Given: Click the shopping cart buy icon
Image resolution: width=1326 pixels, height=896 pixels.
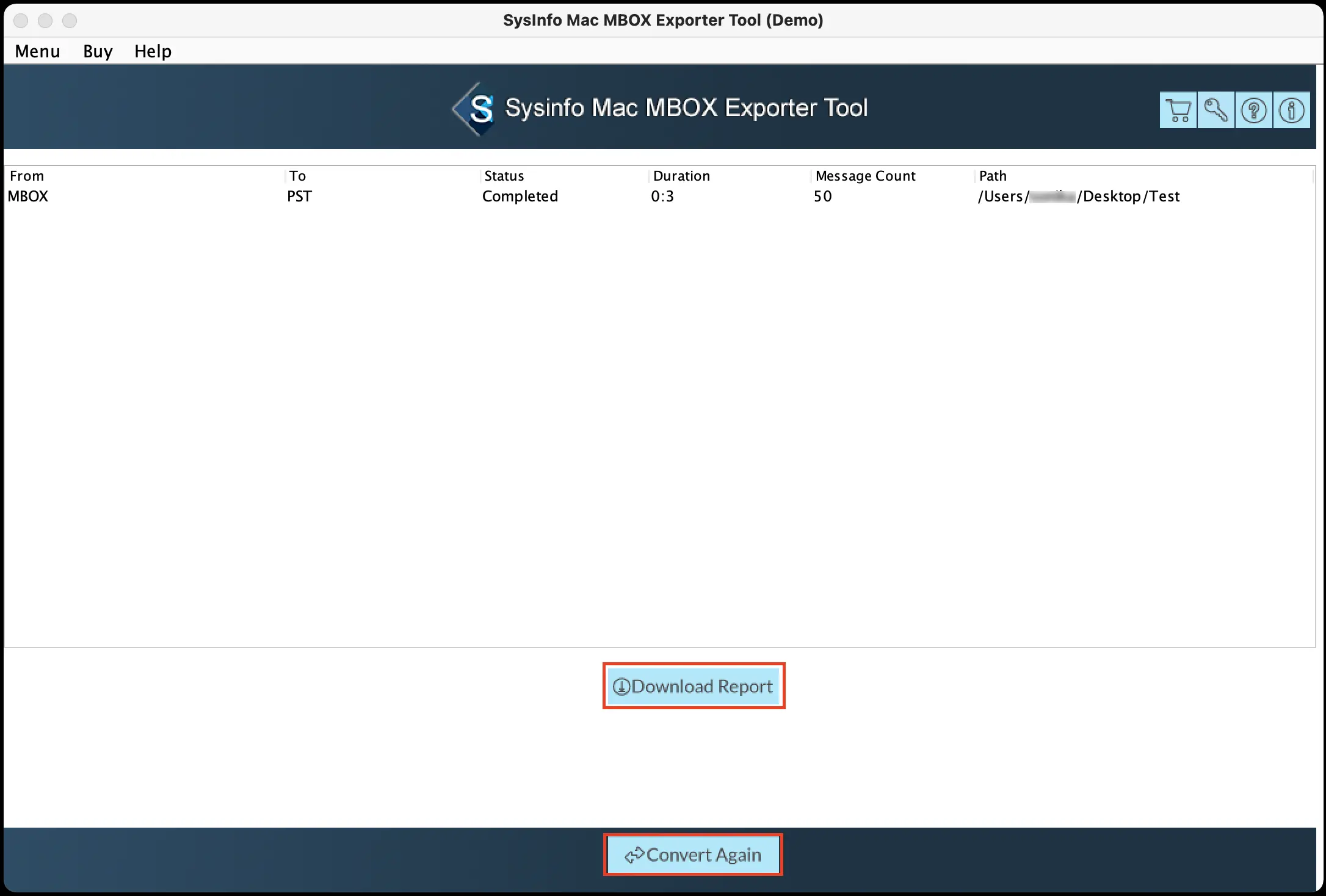Looking at the screenshot, I should [1178, 110].
